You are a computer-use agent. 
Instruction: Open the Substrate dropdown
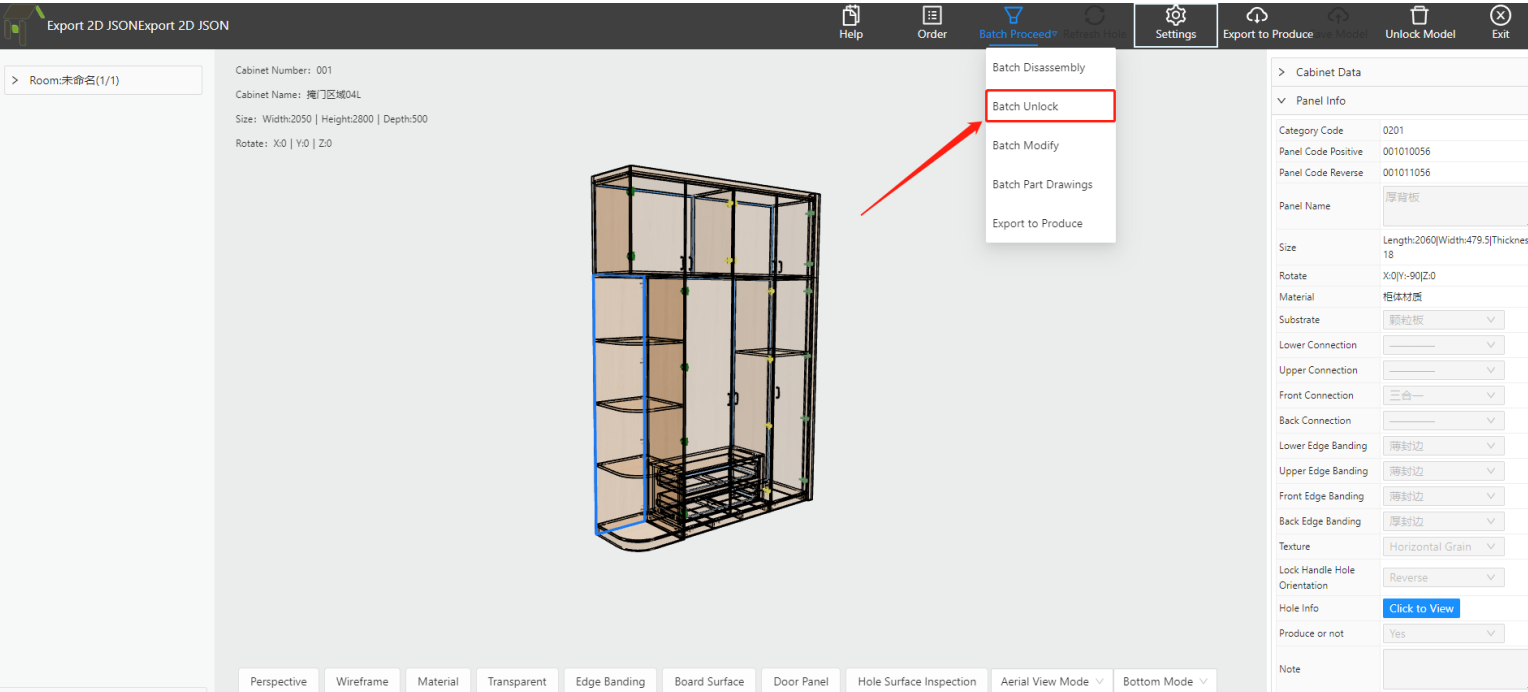tap(1443, 320)
